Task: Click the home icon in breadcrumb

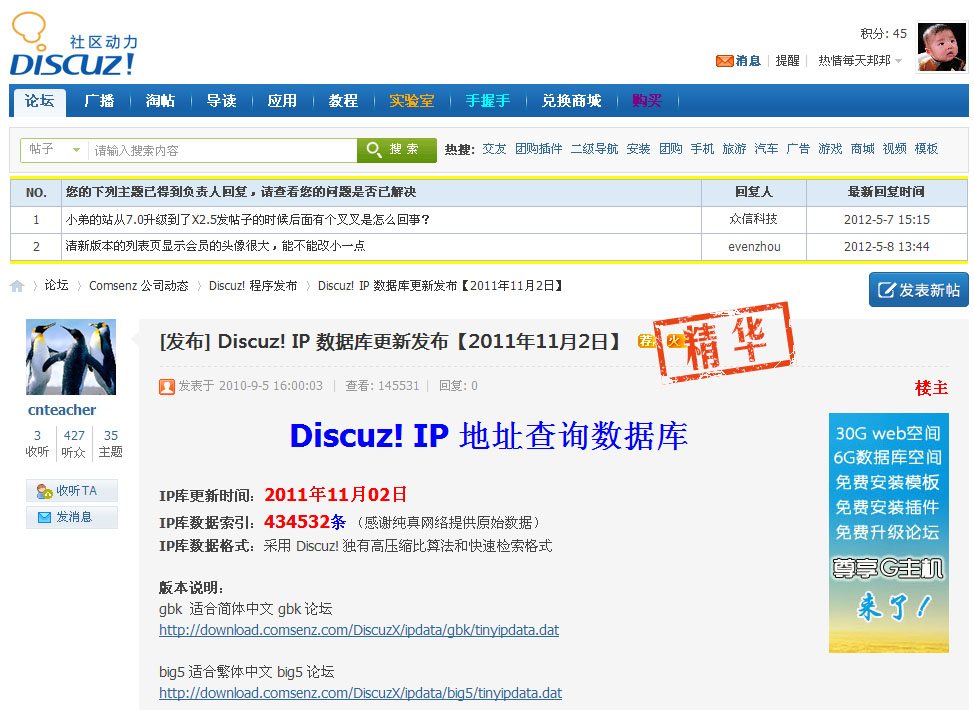Action: [x=17, y=286]
